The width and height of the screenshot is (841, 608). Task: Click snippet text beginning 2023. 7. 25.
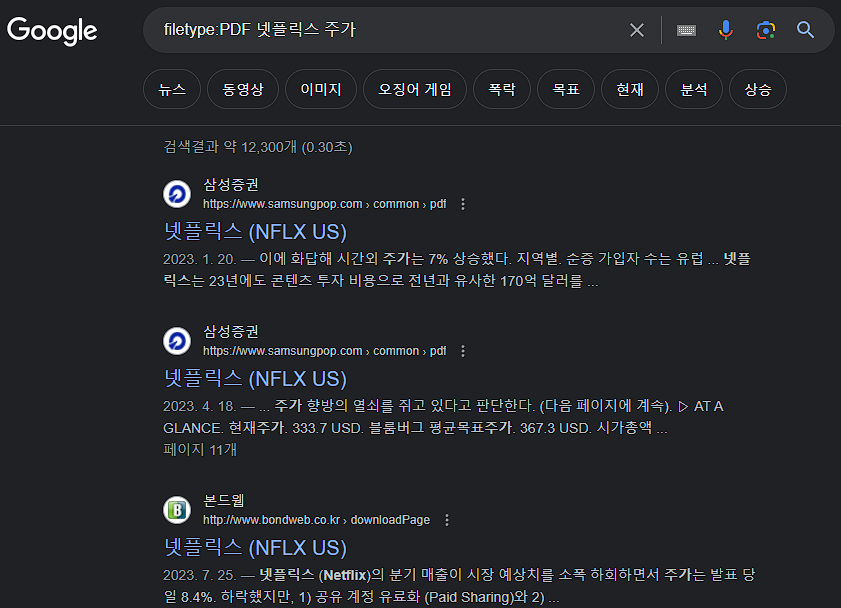[459, 585]
